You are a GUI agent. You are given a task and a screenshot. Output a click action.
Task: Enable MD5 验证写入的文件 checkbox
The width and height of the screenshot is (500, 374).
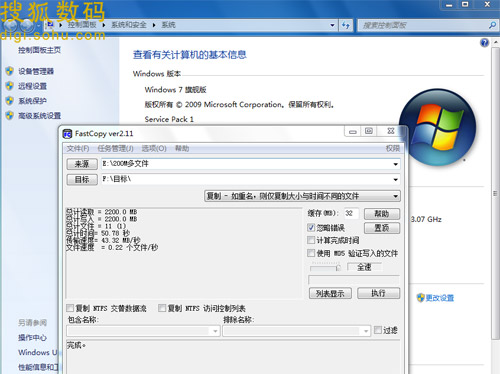pos(311,253)
